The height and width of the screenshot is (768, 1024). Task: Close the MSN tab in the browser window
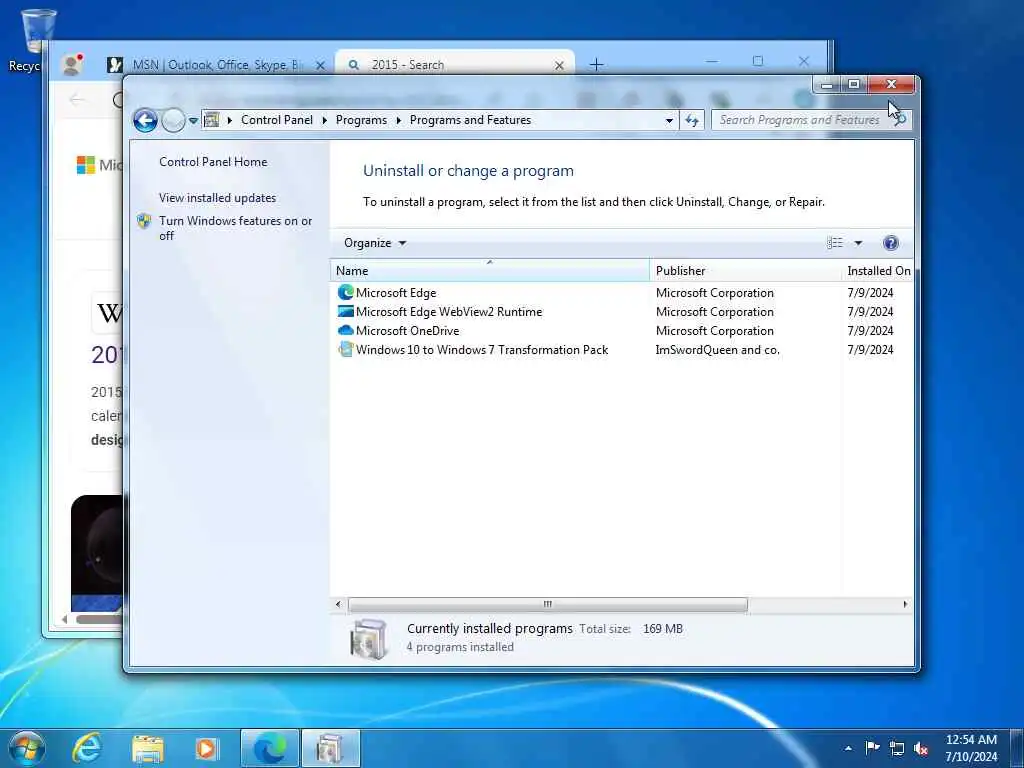pyautogui.click(x=320, y=65)
